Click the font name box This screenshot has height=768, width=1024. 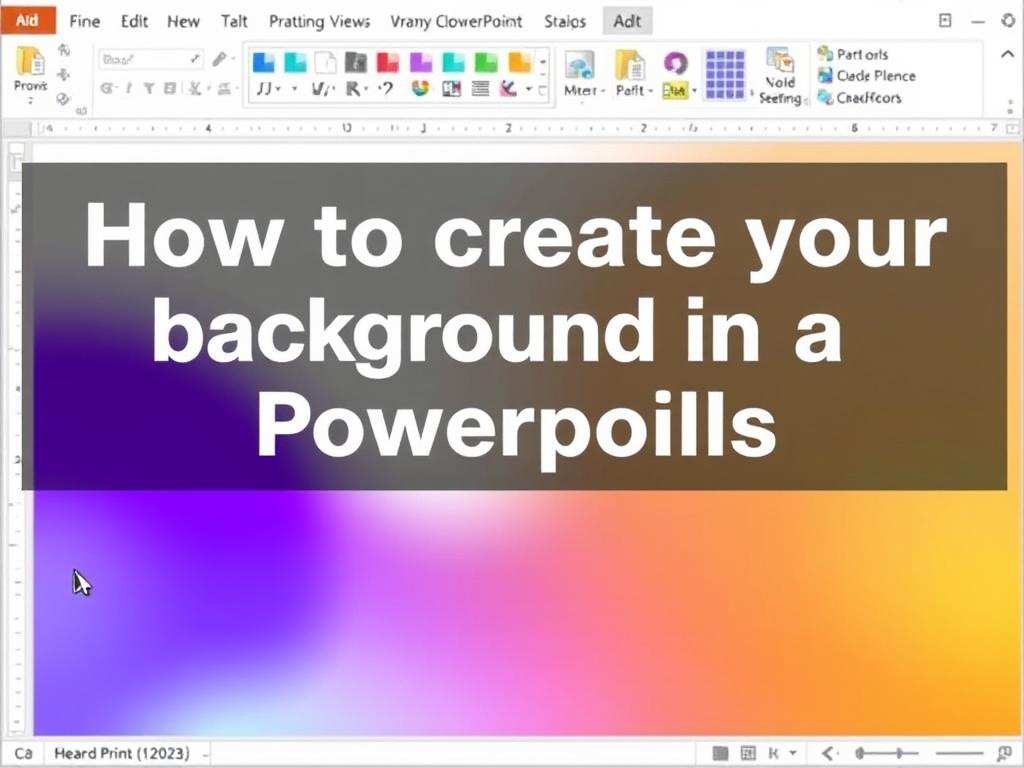150,59
